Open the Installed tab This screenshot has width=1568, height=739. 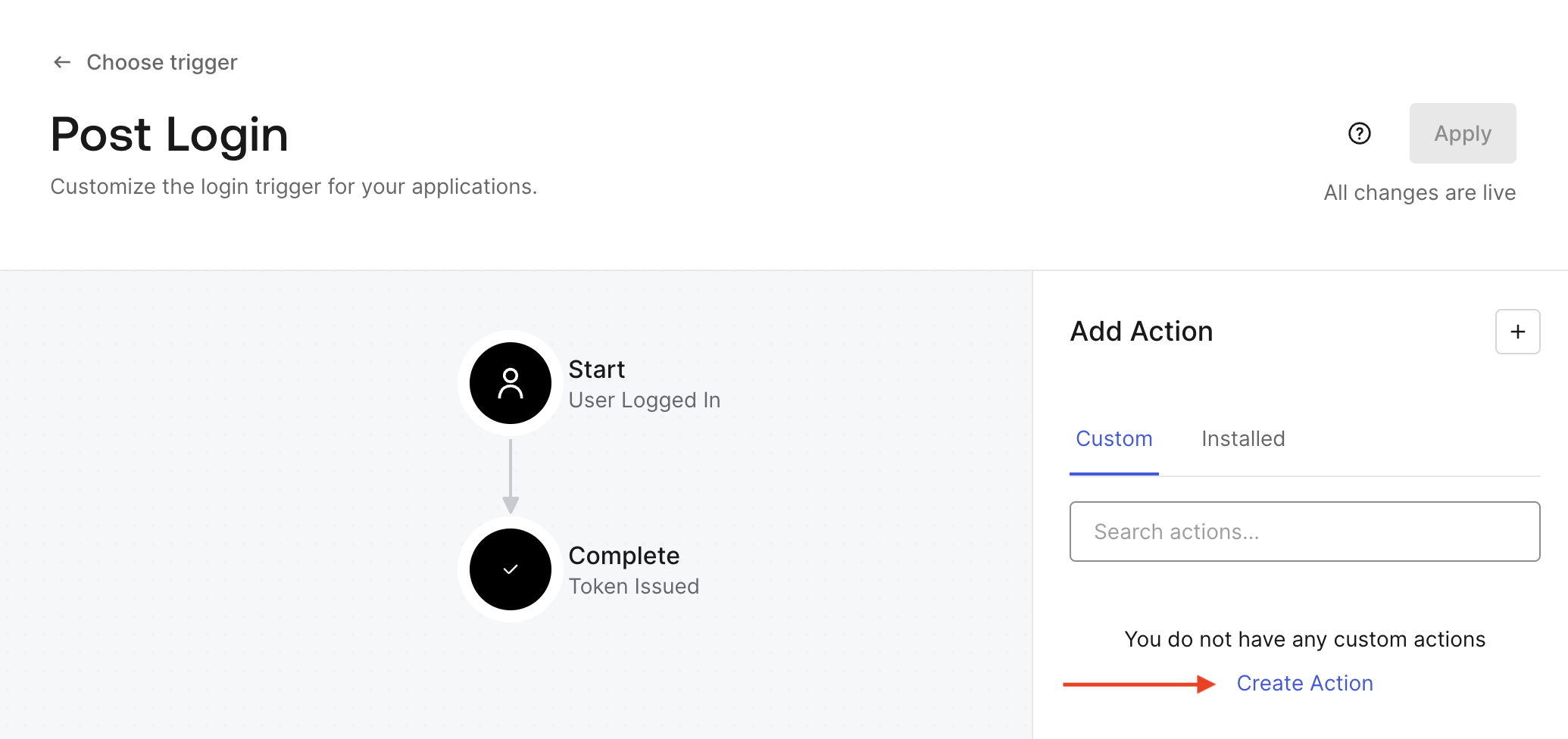[x=1243, y=439]
